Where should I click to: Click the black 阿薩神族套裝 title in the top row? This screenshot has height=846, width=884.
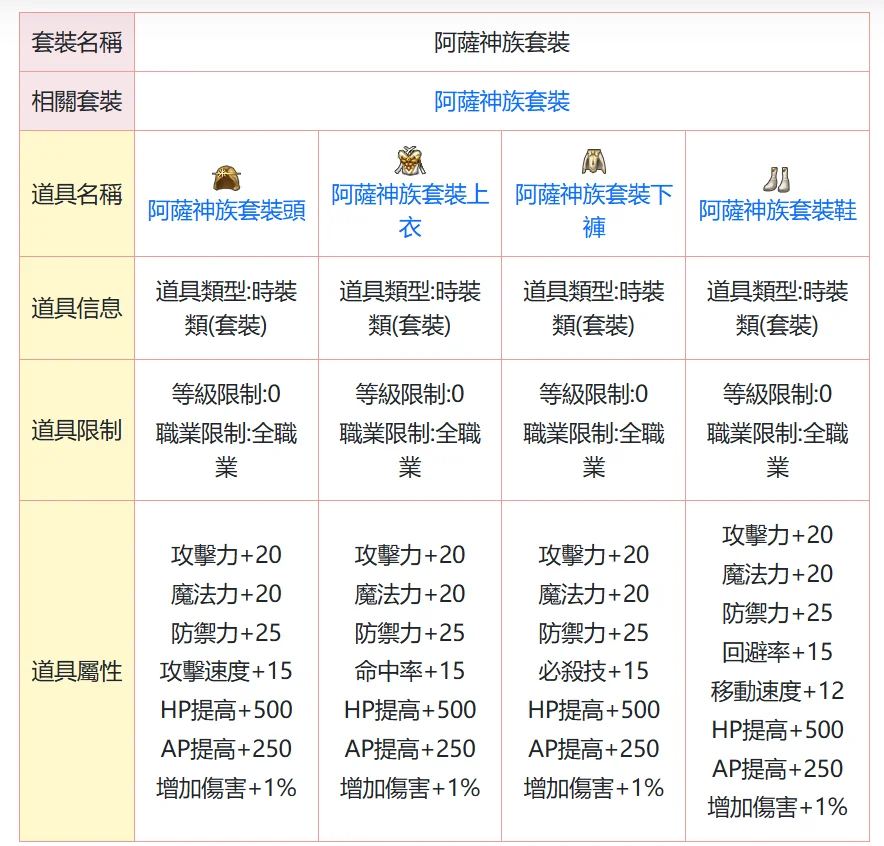click(x=502, y=42)
